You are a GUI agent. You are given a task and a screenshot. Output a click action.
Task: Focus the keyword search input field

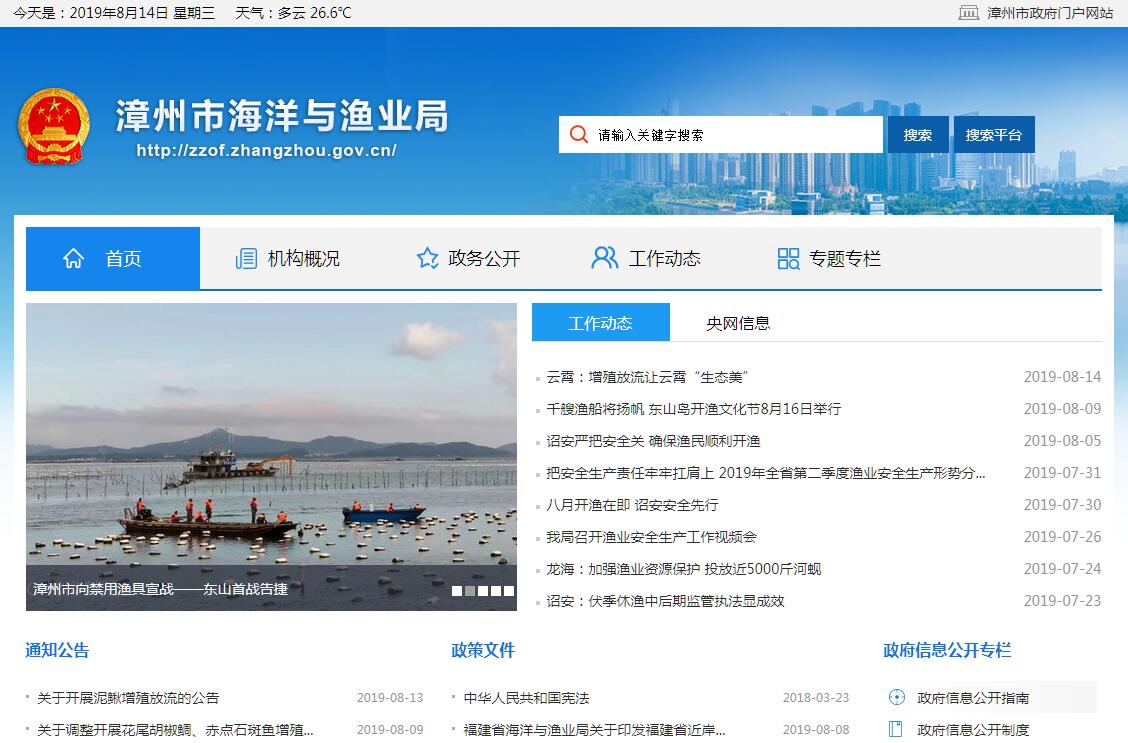[721, 135]
